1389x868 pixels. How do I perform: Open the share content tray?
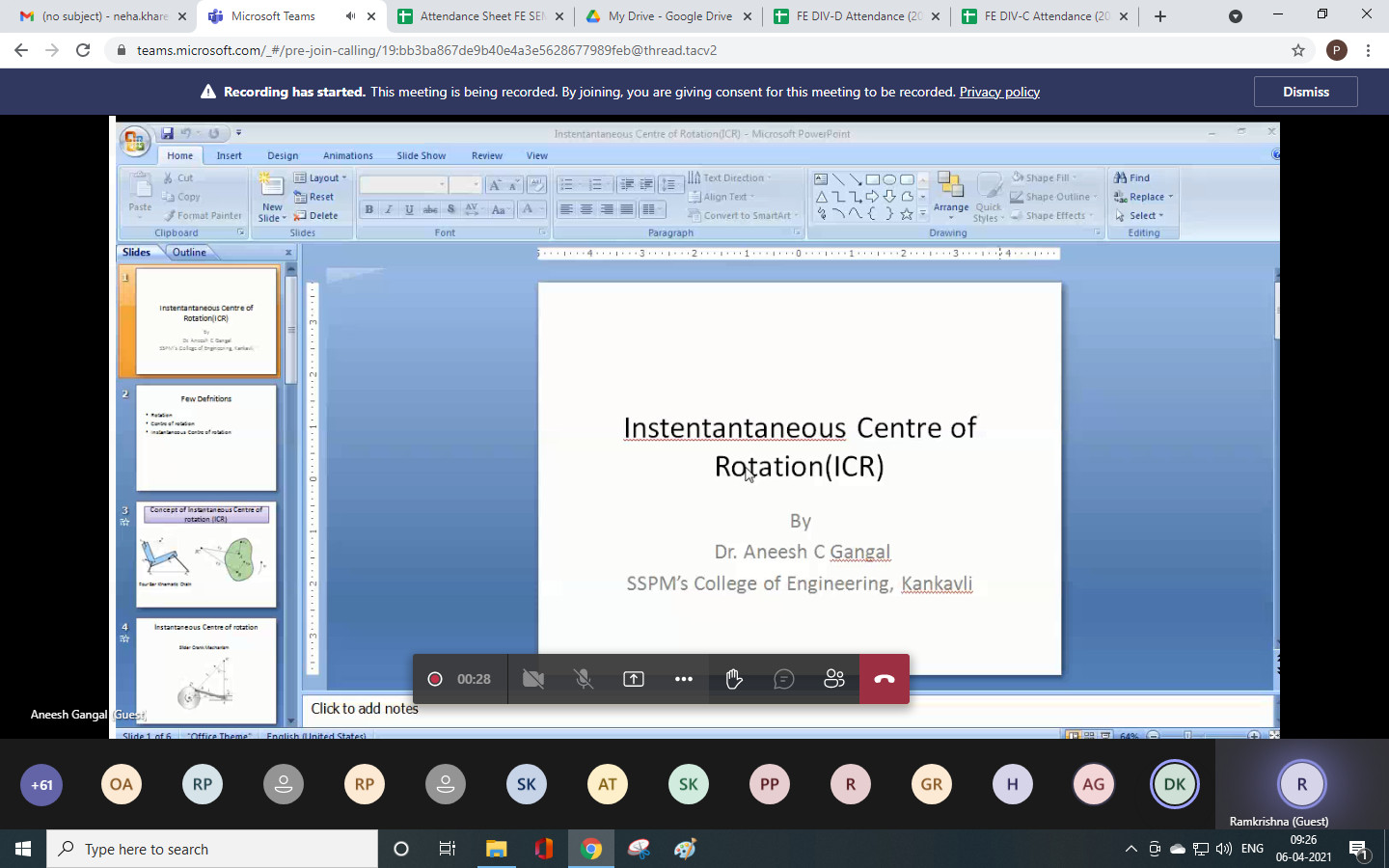coord(634,679)
